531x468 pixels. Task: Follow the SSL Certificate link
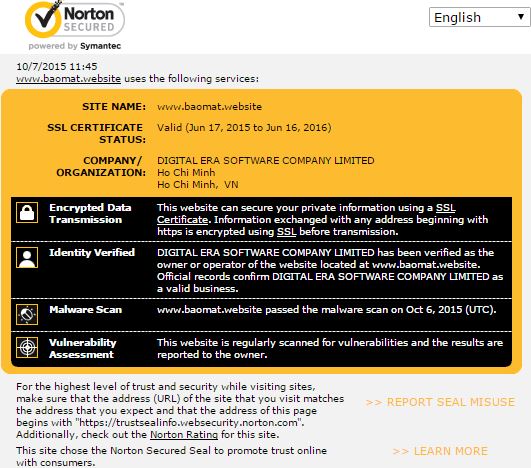pos(306,214)
